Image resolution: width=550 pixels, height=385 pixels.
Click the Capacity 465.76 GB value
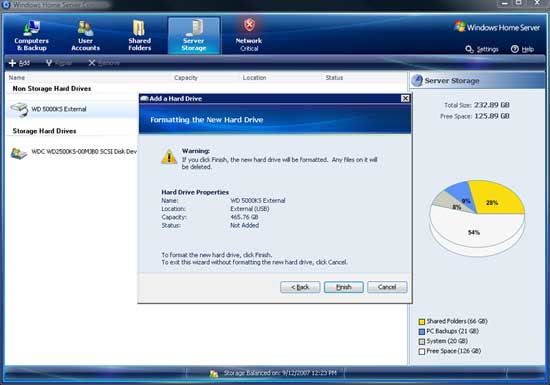(x=244, y=217)
